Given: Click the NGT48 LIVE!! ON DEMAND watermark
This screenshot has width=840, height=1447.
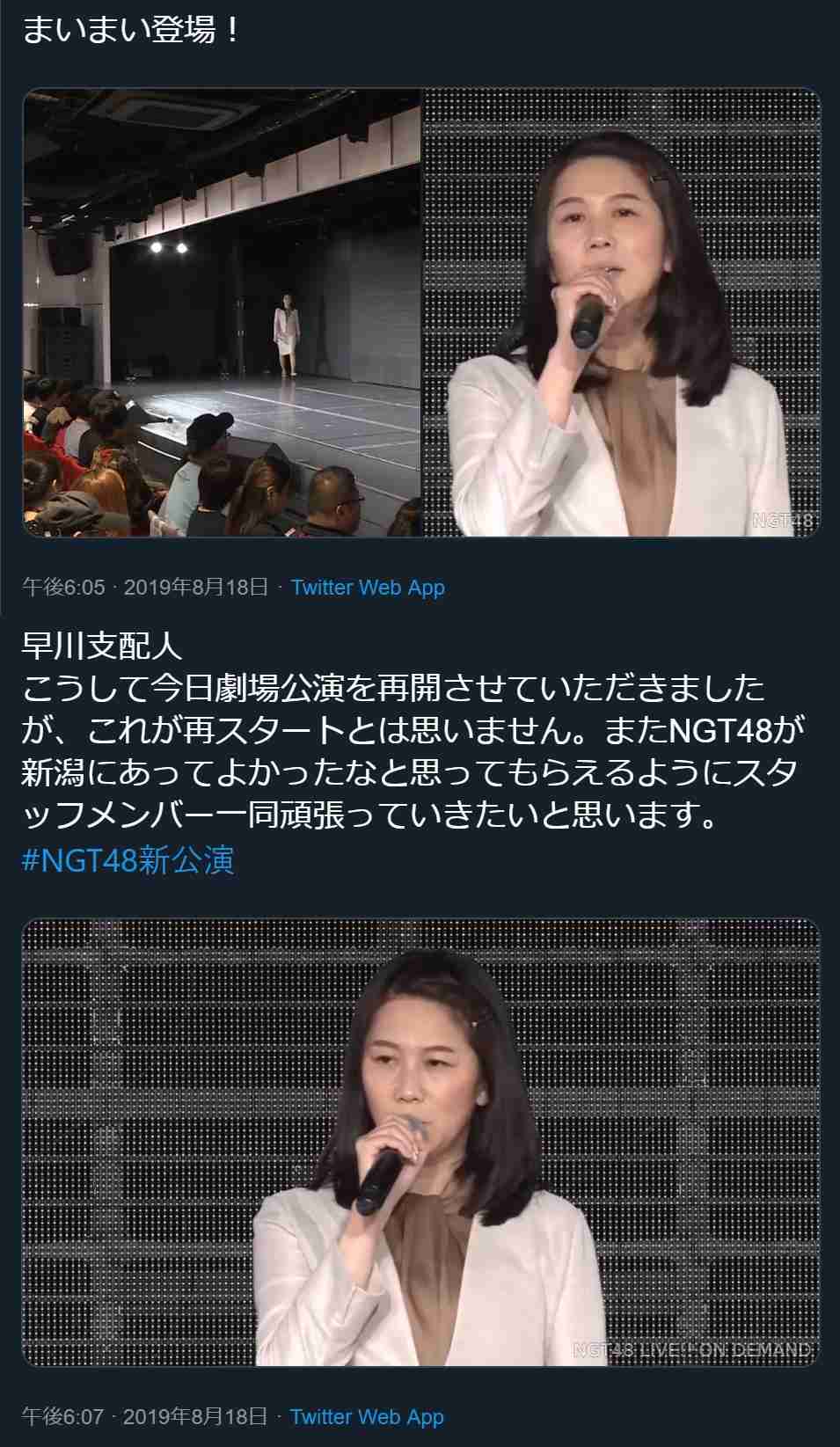Looking at the screenshot, I should pos(692,1349).
